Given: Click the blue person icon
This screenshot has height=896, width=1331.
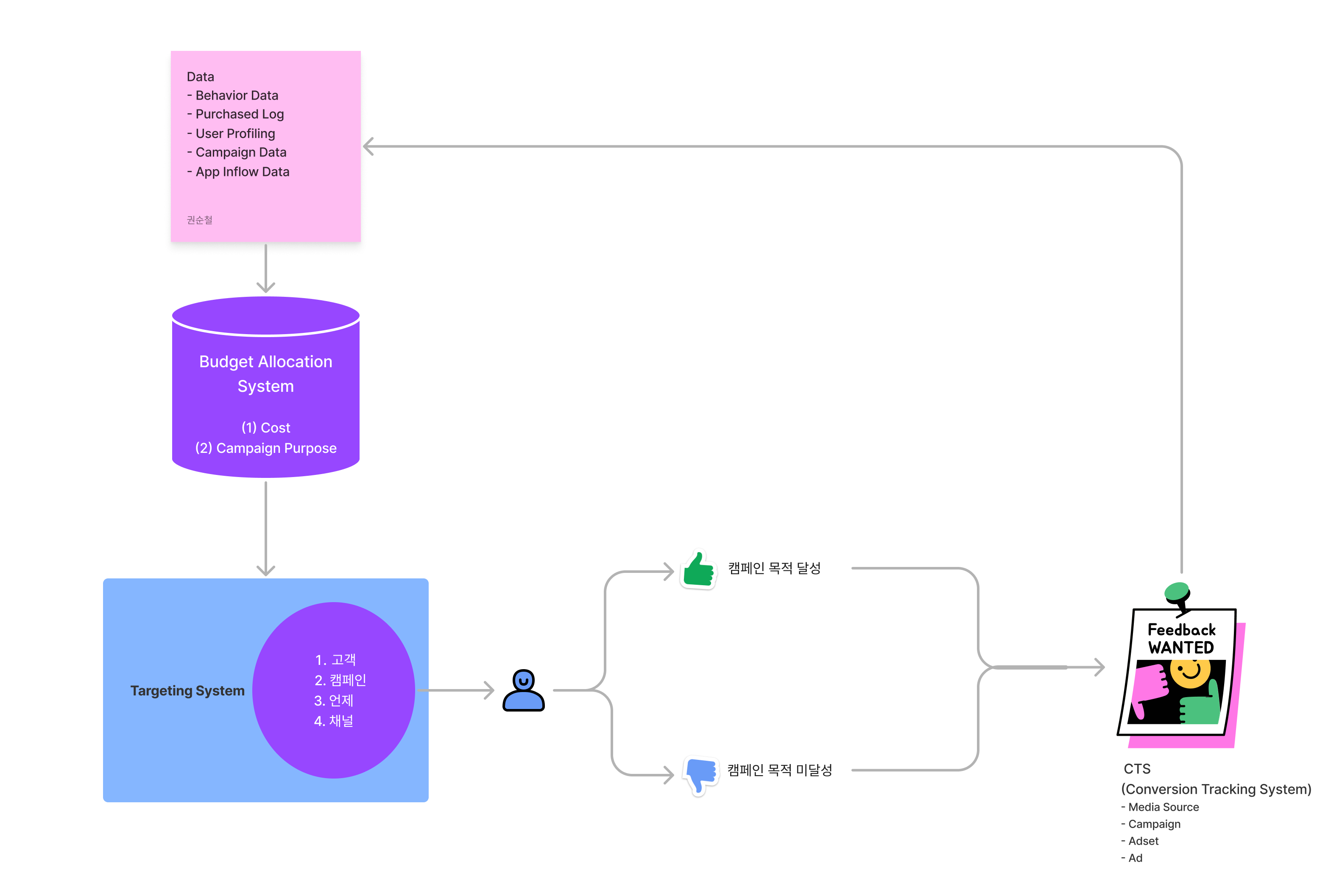Looking at the screenshot, I should coord(523,692).
